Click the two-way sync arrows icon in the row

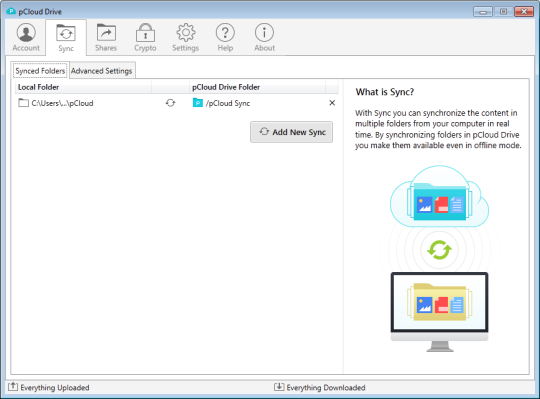(170, 103)
